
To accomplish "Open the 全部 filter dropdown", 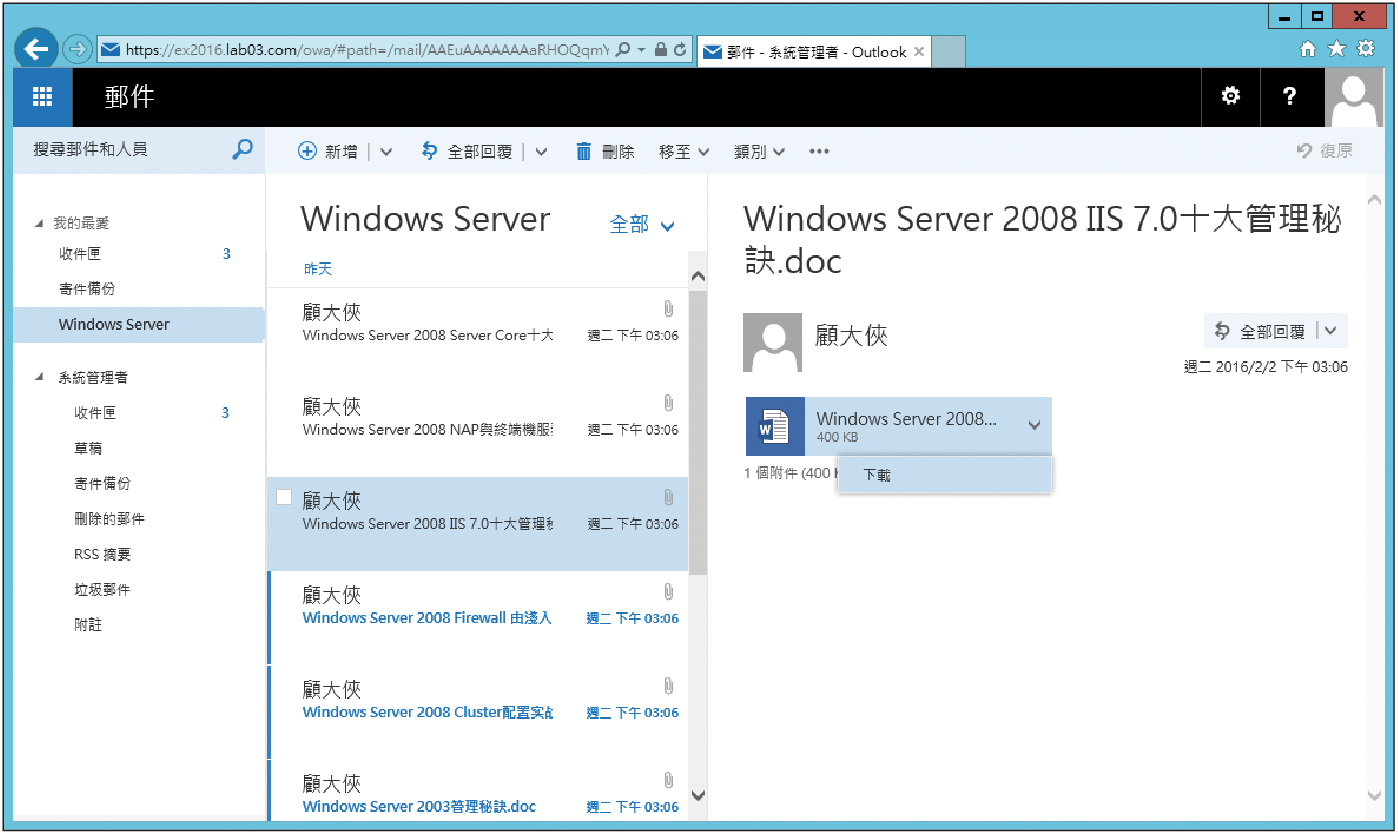I will [x=642, y=225].
